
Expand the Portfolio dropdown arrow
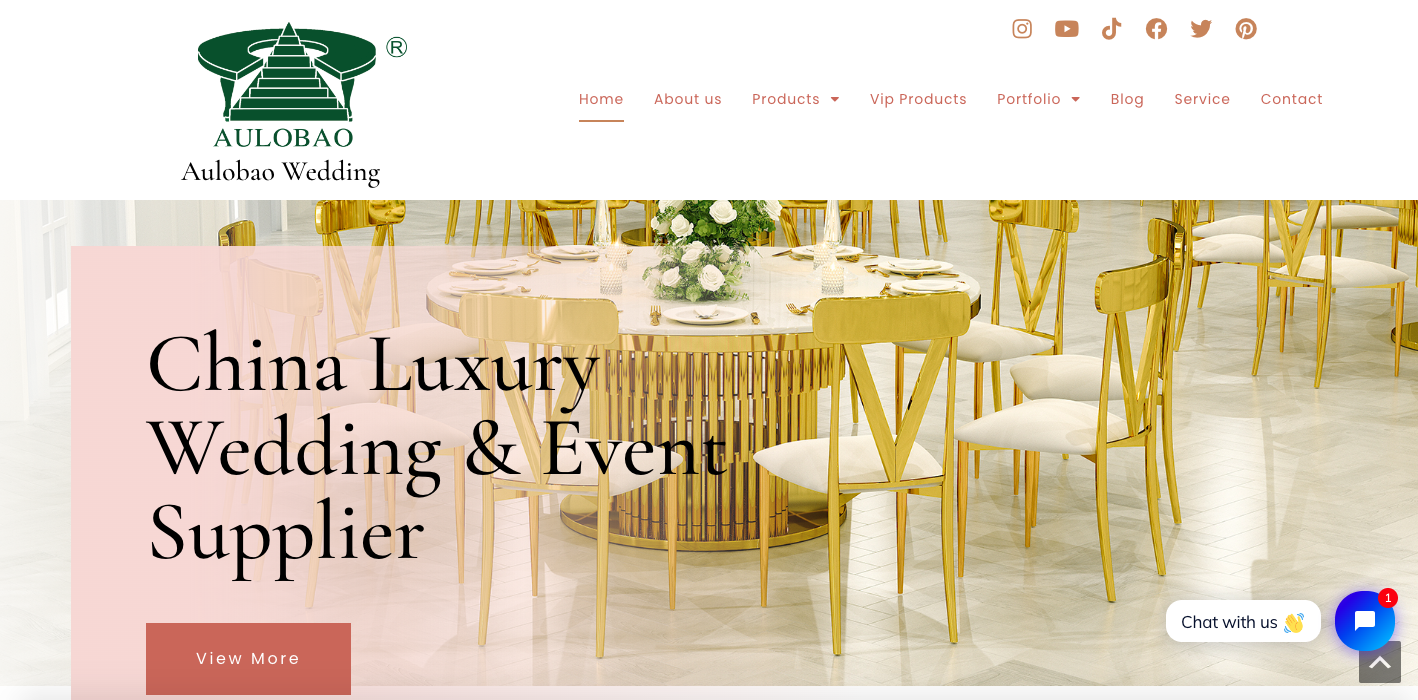(x=1076, y=99)
